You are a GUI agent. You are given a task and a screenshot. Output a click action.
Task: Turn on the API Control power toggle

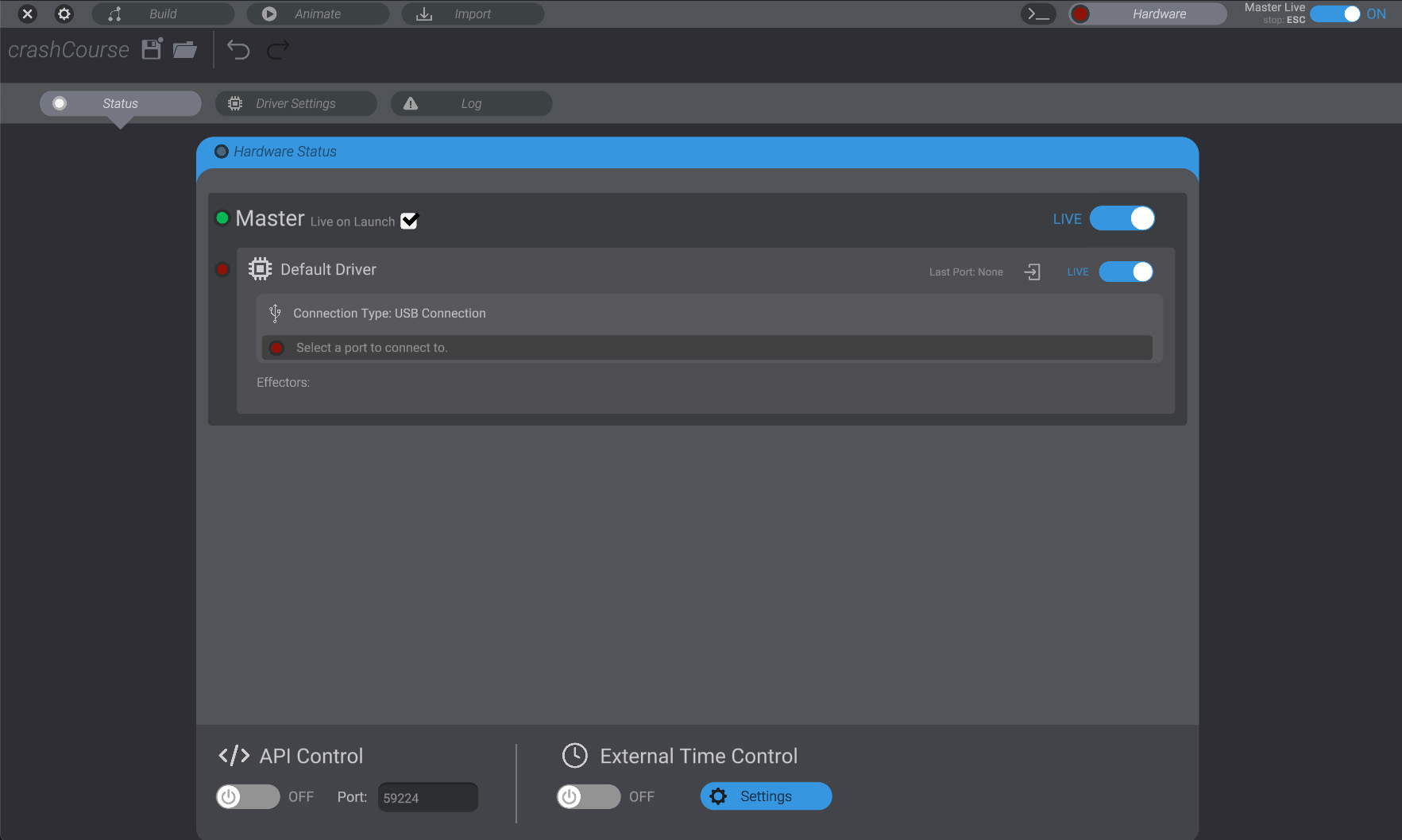click(x=247, y=796)
